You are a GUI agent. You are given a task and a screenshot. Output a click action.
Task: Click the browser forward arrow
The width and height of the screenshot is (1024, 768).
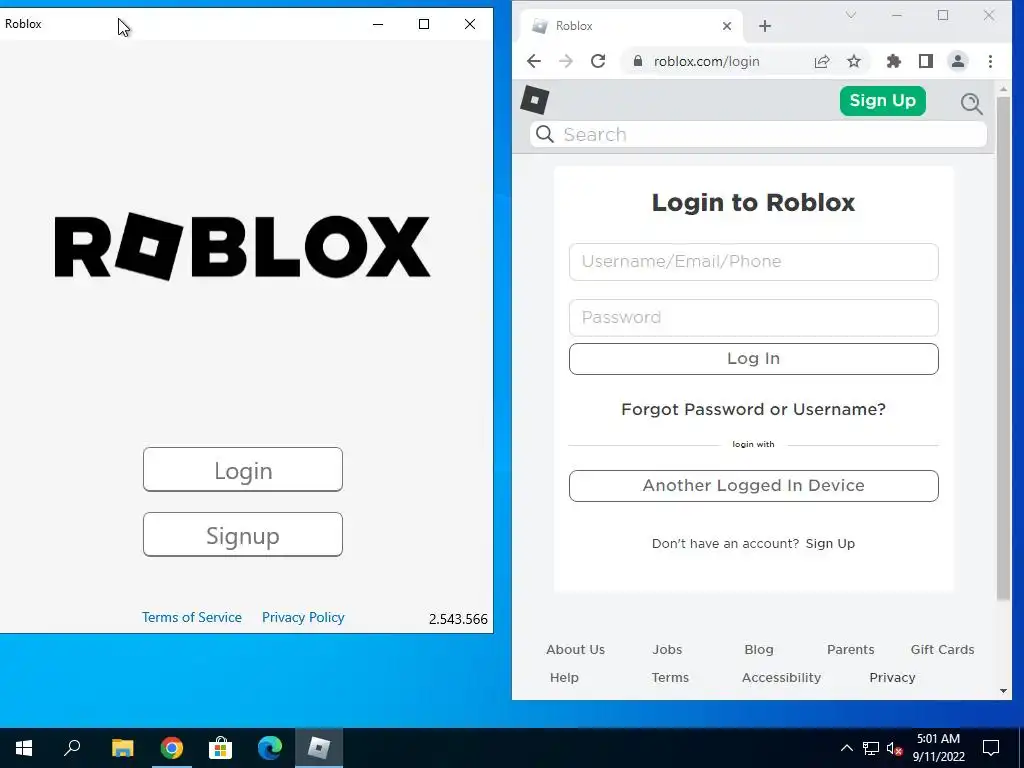pyautogui.click(x=566, y=61)
